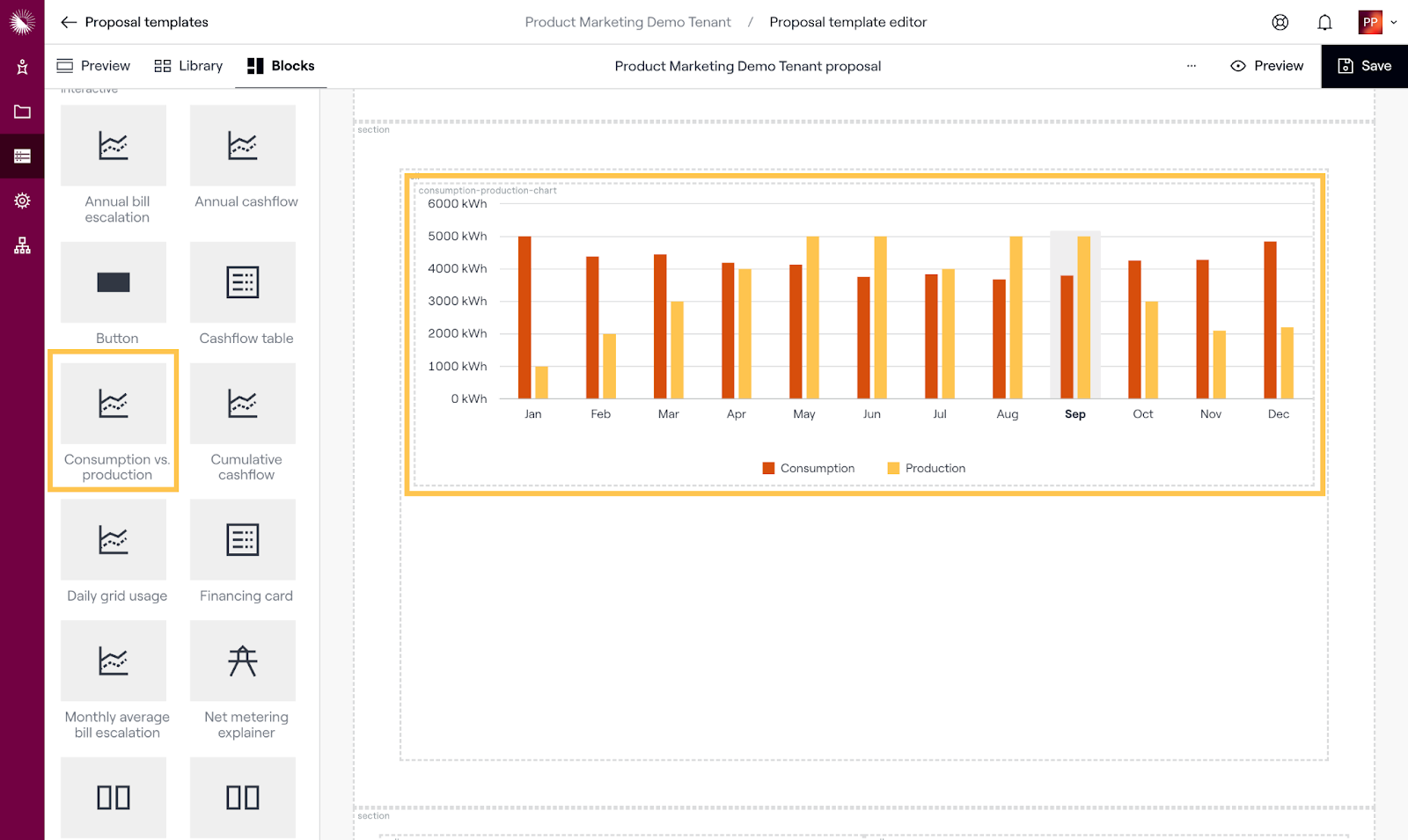The height and width of the screenshot is (840, 1408).
Task: Click the consumption-production-chart label
Action: [488, 190]
